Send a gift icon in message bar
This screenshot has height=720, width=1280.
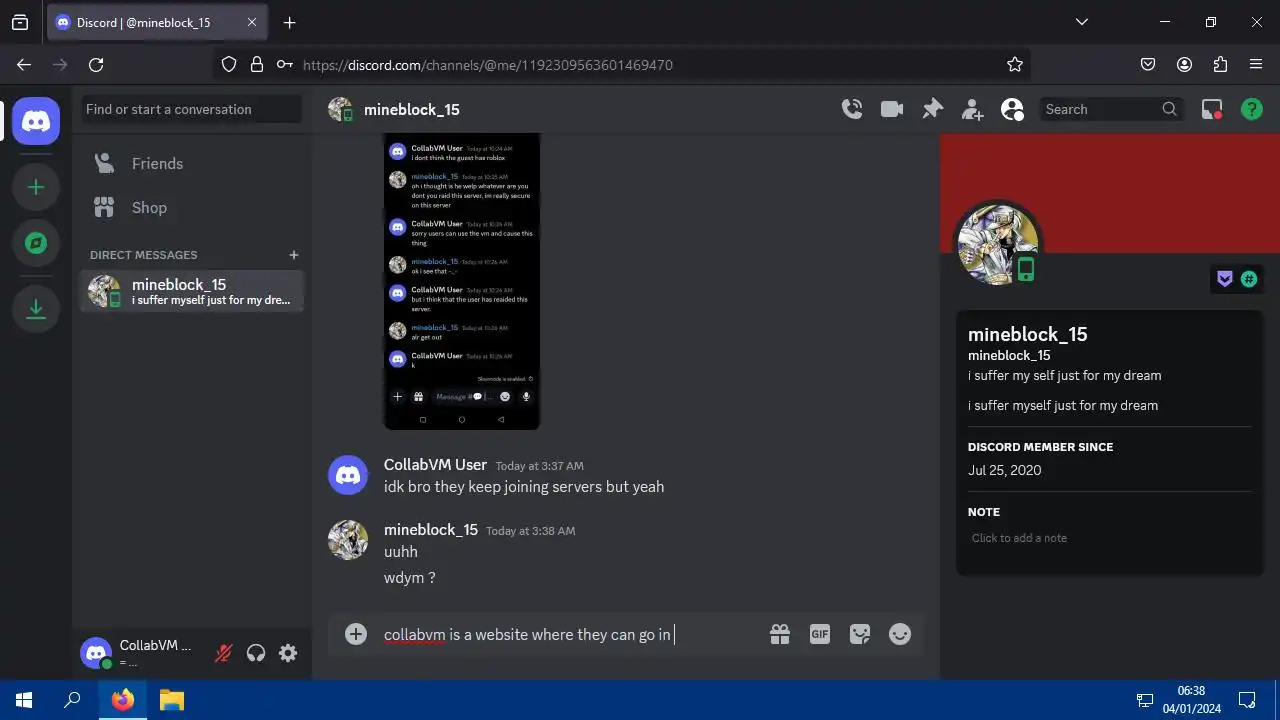pyautogui.click(x=780, y=634)
